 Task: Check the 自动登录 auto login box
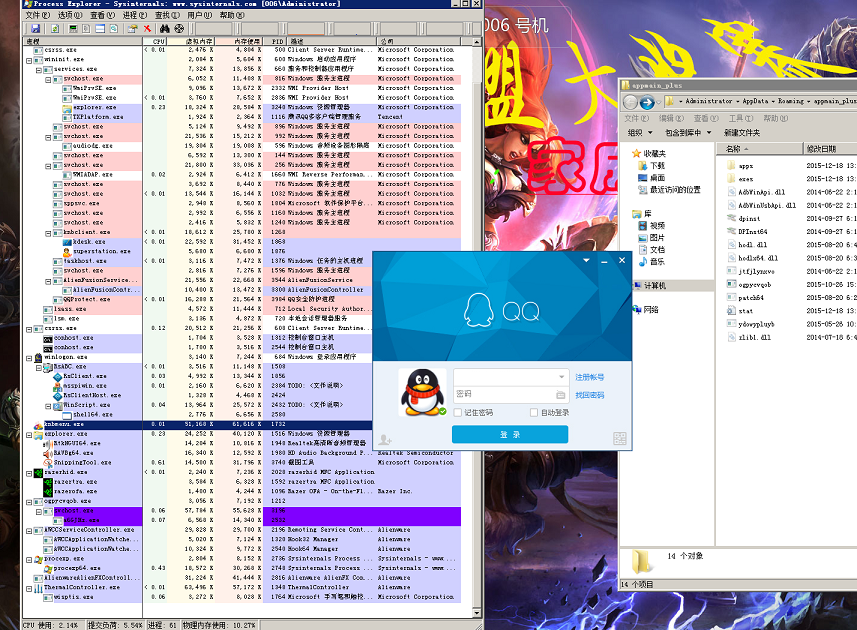[x=534, y=413]
